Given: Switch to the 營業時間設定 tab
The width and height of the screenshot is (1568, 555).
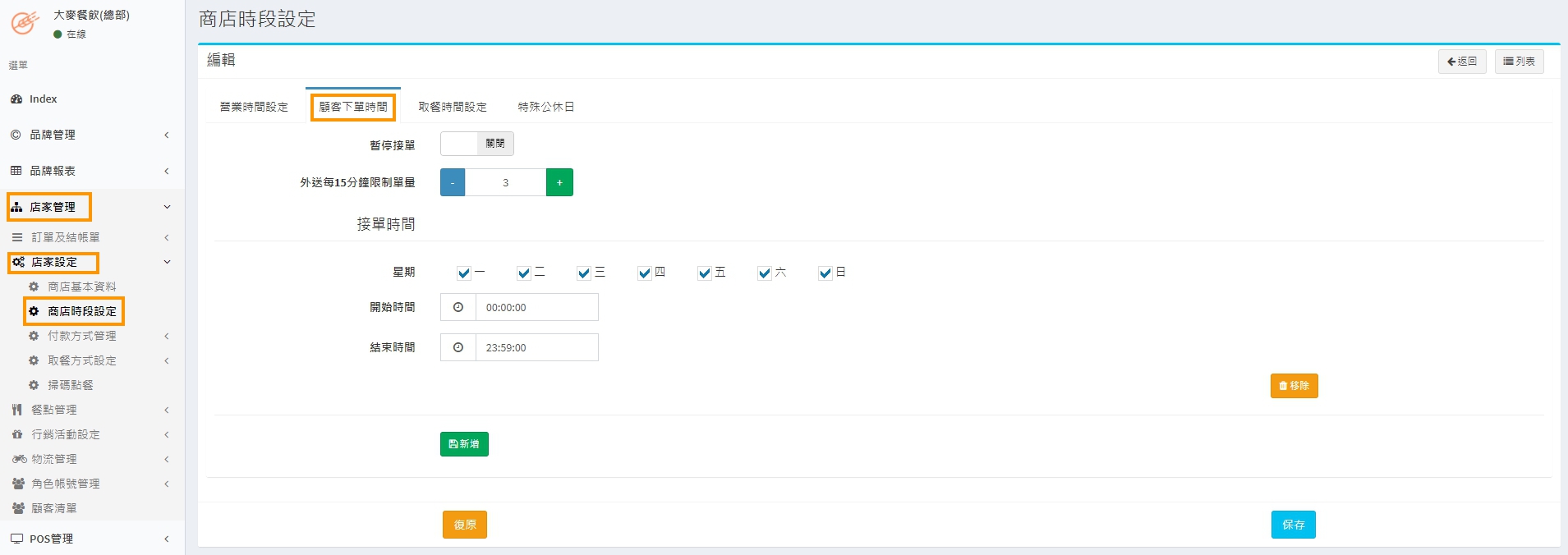Looking at the screenshot, I should pyautogui.click(x=254, y=107).
